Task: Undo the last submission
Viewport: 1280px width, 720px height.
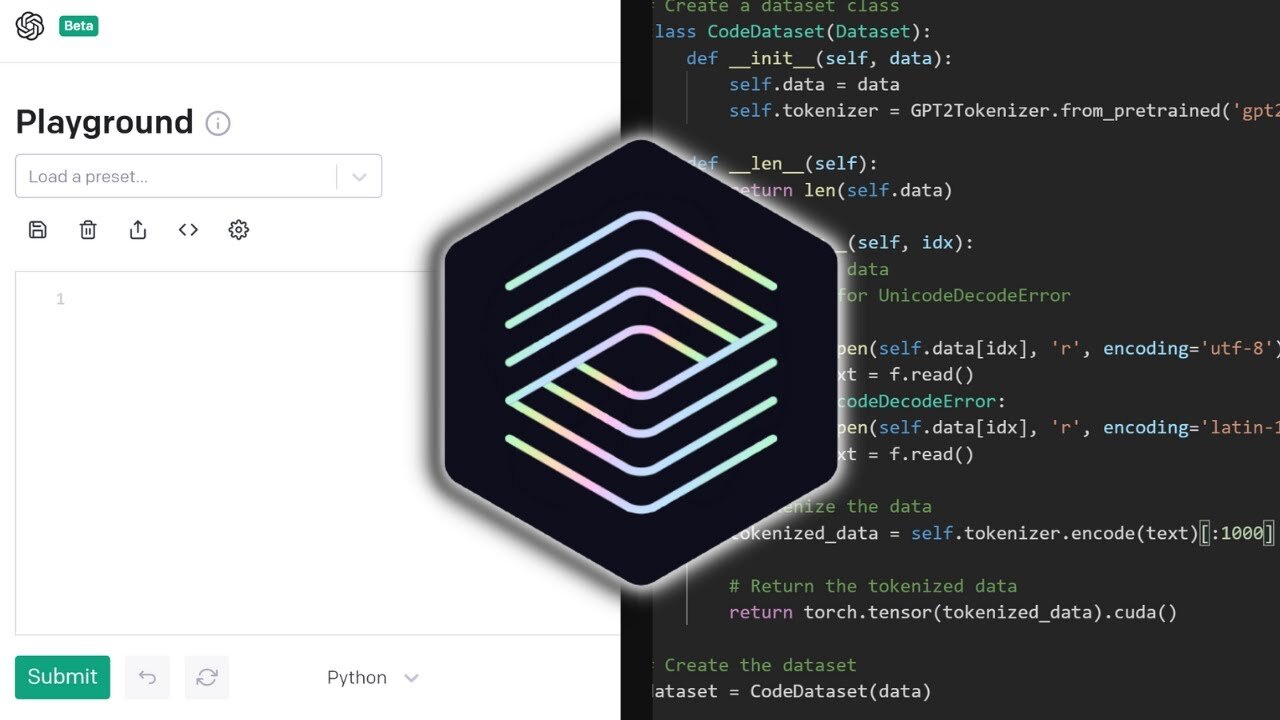Action: [x=147, y=677]
